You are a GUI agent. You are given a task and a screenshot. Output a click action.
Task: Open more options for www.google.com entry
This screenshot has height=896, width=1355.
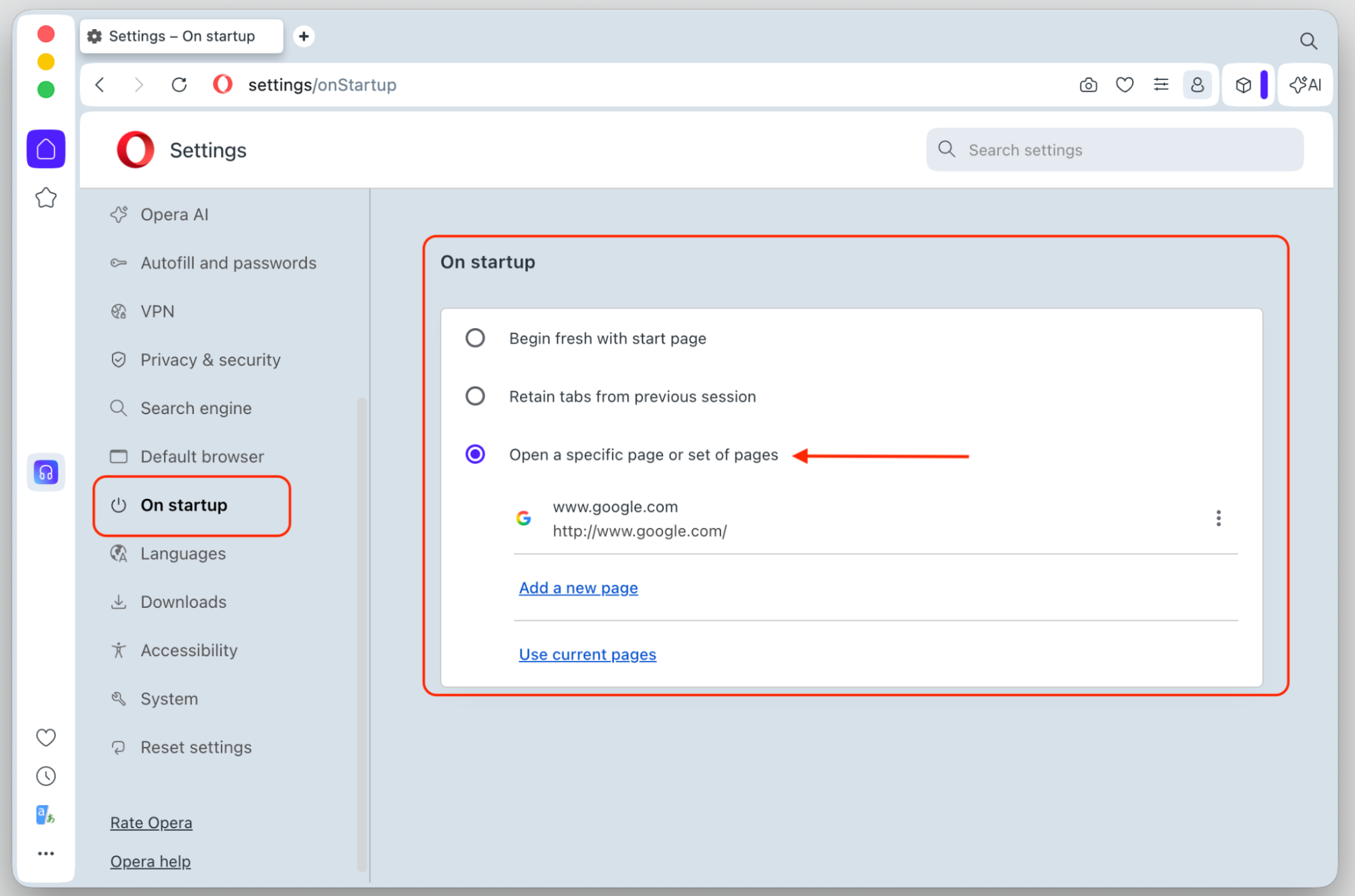1218,518
